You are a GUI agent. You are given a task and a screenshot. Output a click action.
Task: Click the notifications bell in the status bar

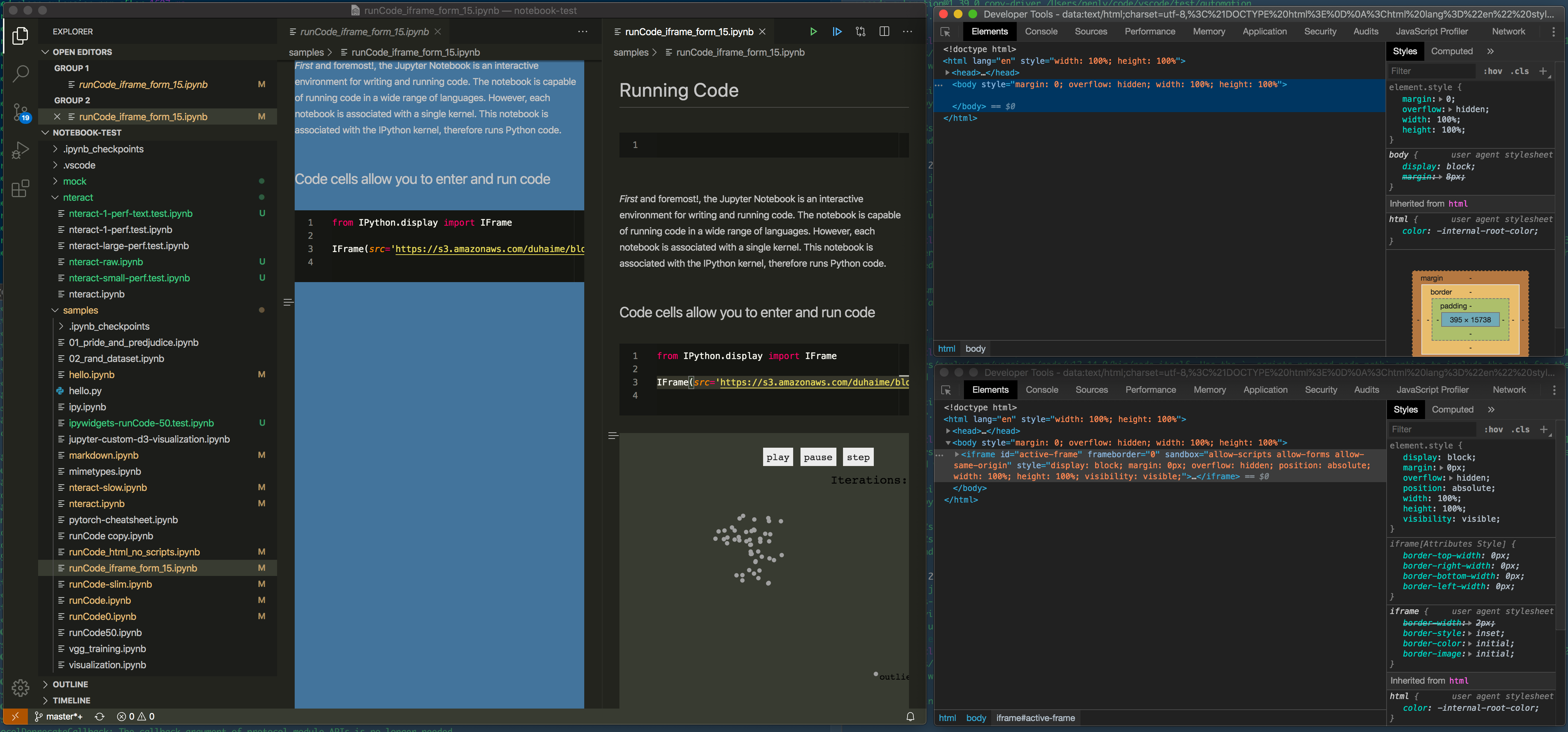[x=911, y=716]
